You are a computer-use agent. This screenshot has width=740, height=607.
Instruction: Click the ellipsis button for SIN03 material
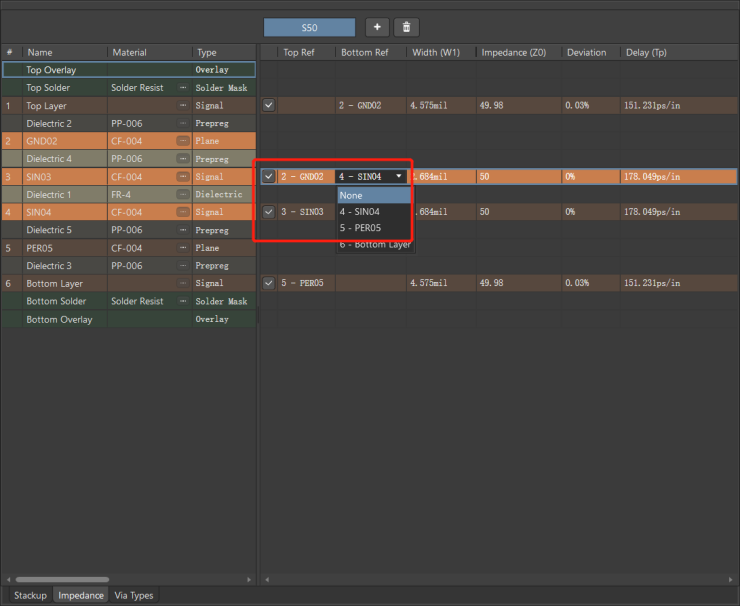point(182,177)
